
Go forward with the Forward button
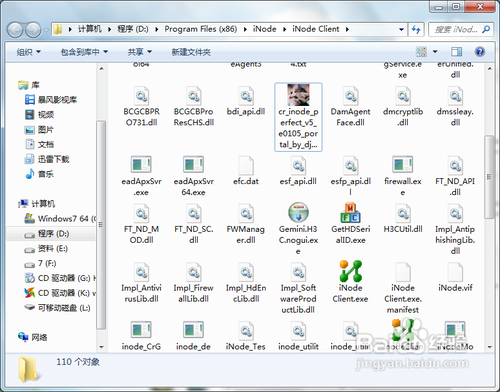(33, 30)
